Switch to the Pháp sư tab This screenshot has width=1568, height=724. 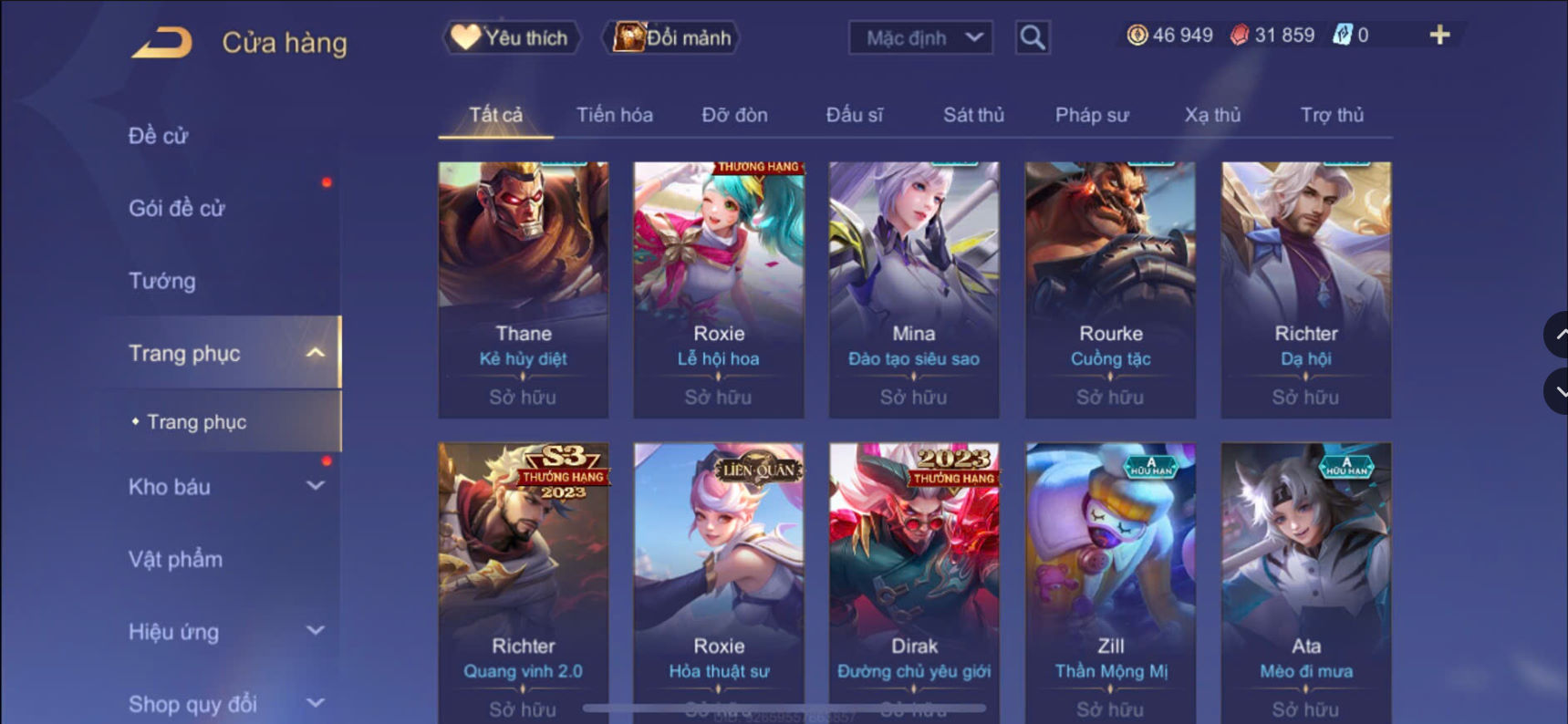[1092, 115]
